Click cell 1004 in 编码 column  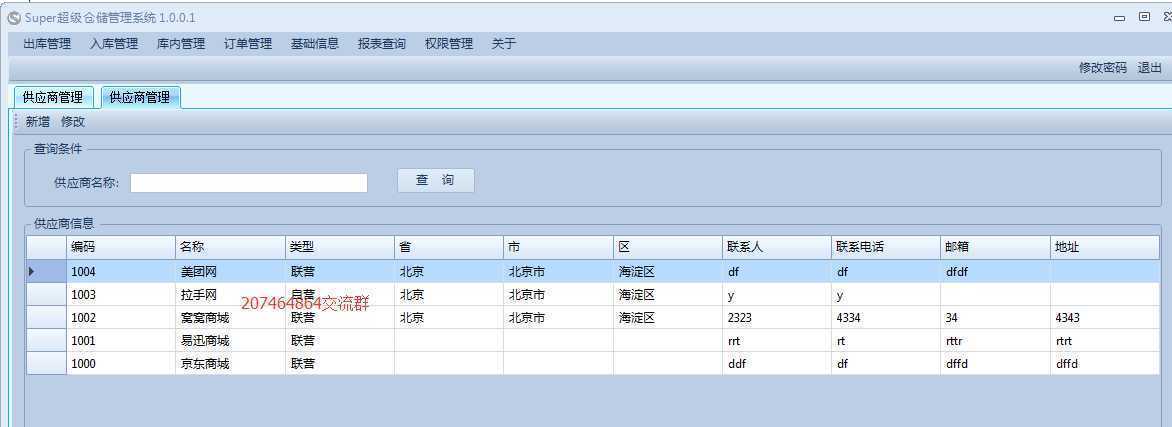point(121,271)
